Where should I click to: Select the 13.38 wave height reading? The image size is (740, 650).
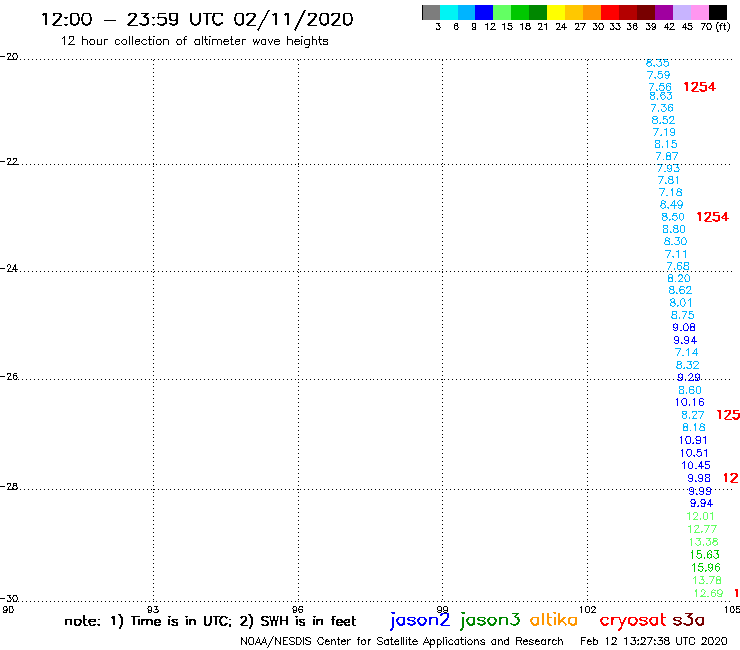(x=703, y=542)
